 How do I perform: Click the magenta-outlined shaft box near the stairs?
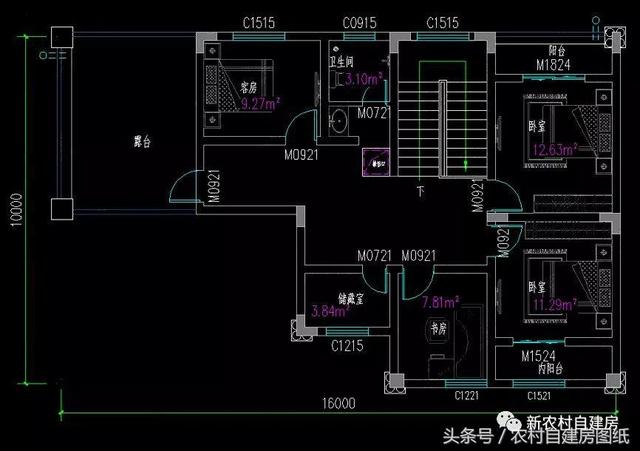tap(377, 164)
